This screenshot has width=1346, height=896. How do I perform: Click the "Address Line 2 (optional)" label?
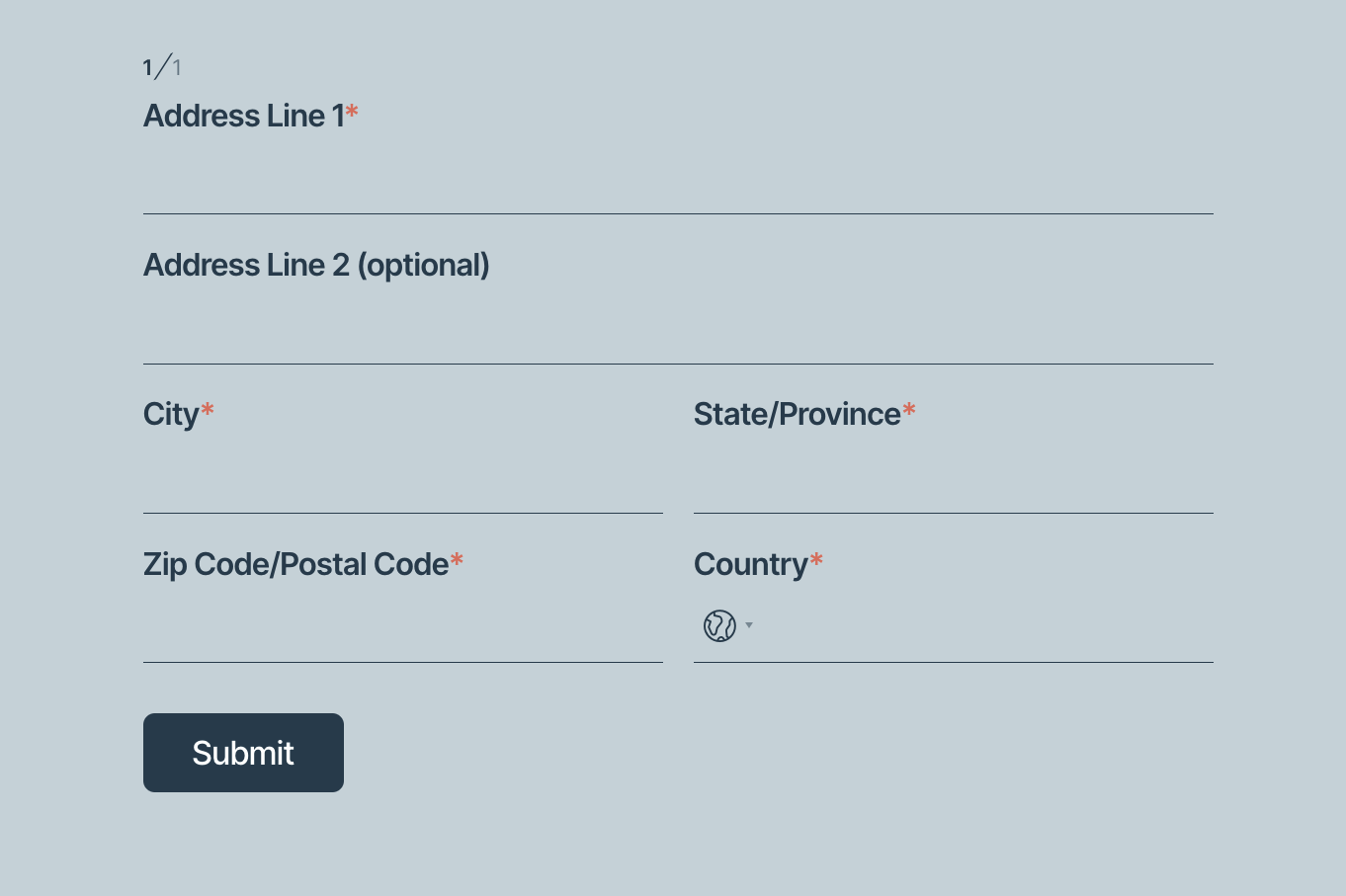pos(316,265)
